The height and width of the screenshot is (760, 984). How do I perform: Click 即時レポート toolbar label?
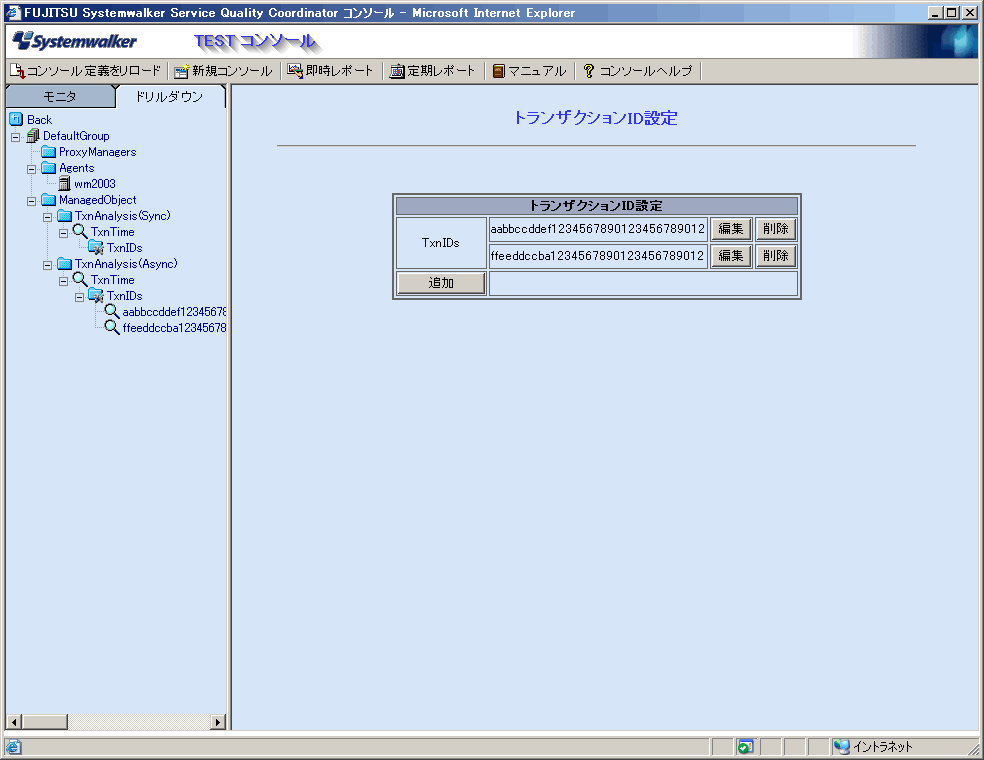tap(340, 71)
